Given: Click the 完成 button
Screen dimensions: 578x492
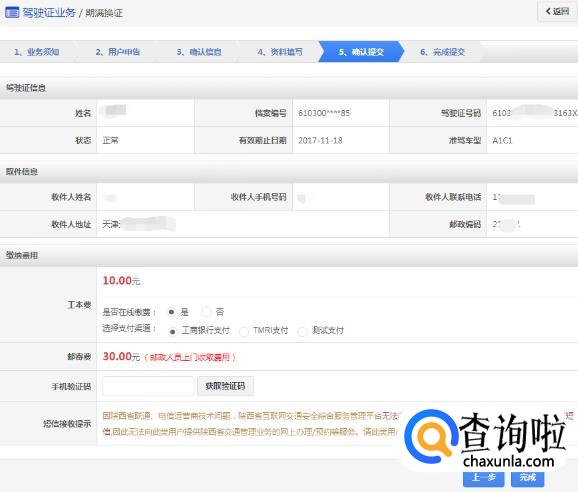Looking at the screenshot, I should pos(527,478).
